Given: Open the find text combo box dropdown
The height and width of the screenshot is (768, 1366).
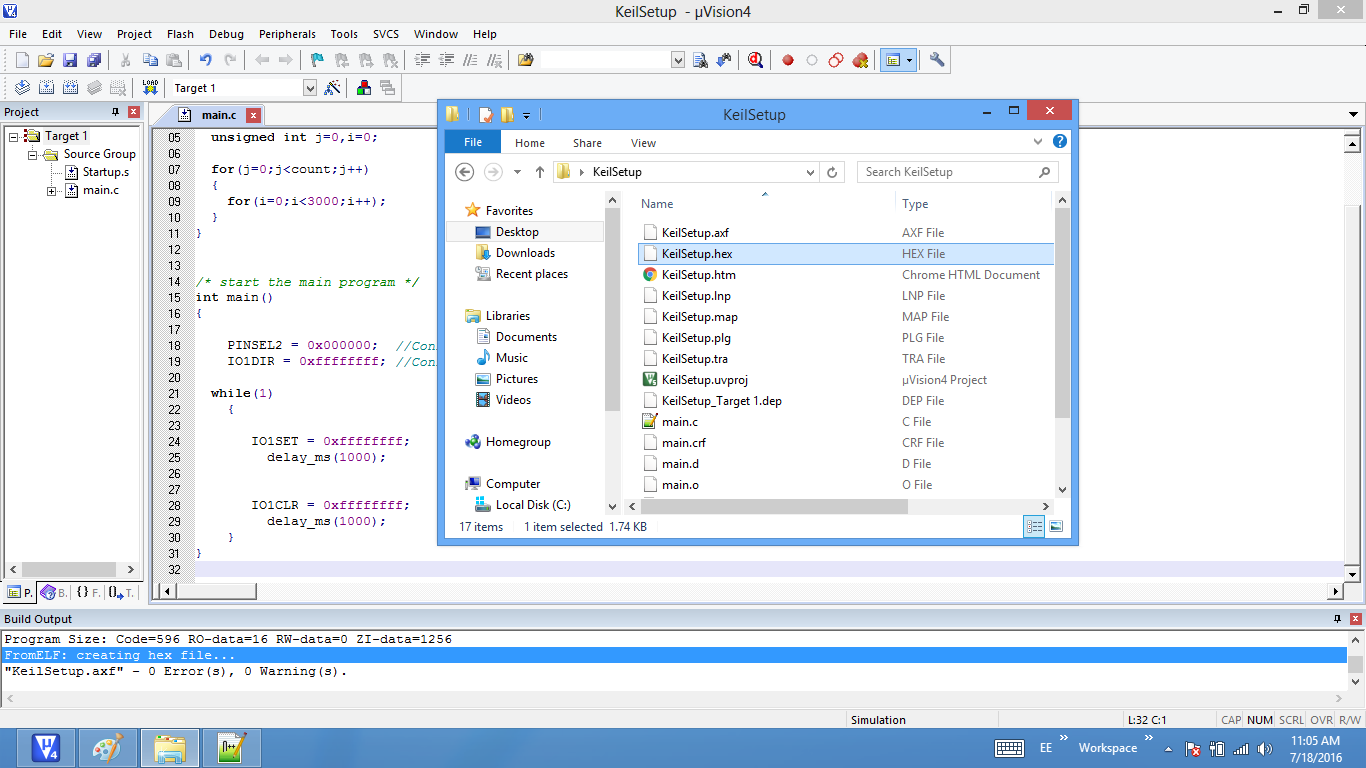Looking at the screenshot, I should click(x=678, y=60).
